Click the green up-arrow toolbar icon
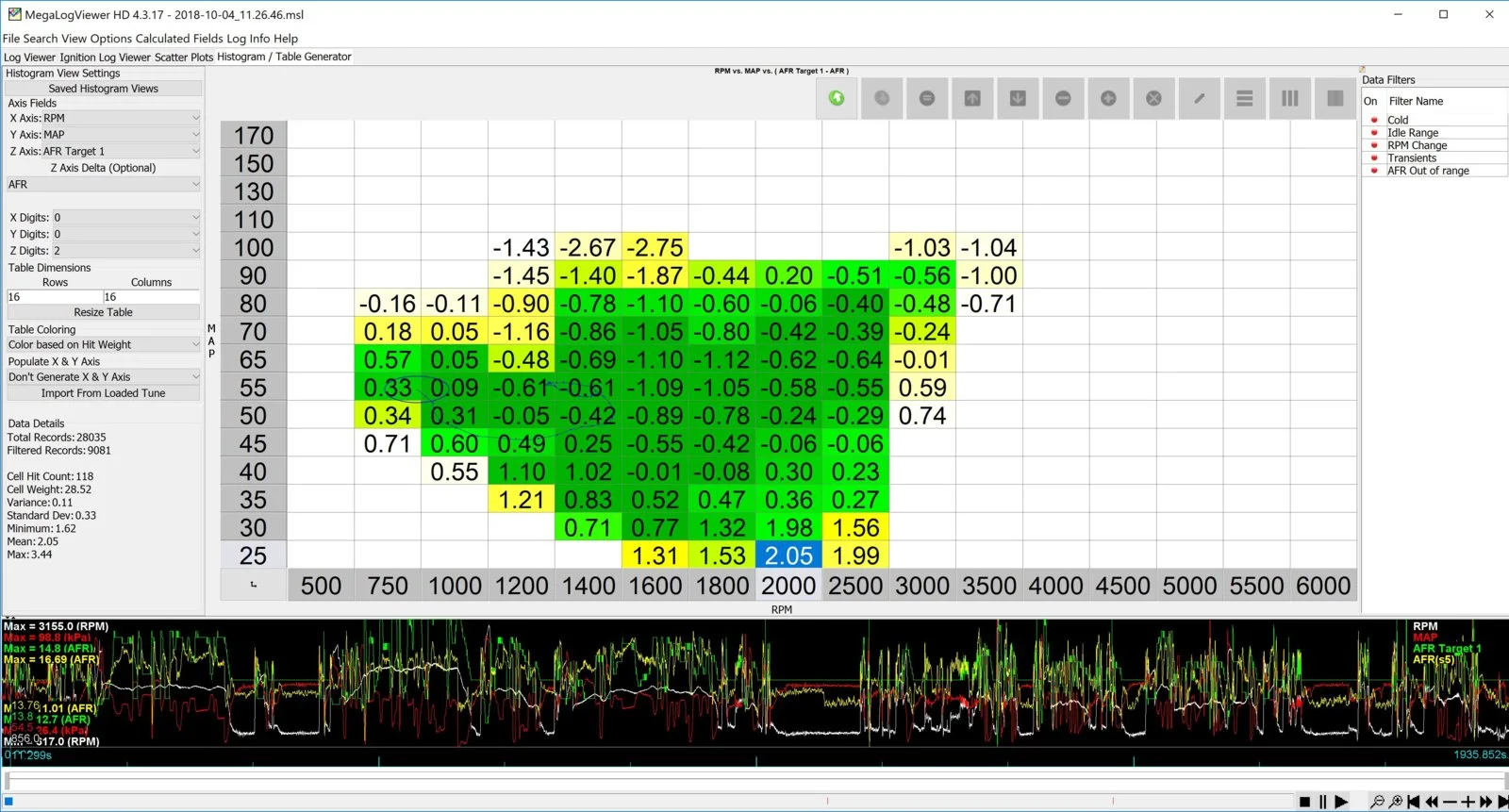This screenshot has width=1509, height=812. [837, 98]
